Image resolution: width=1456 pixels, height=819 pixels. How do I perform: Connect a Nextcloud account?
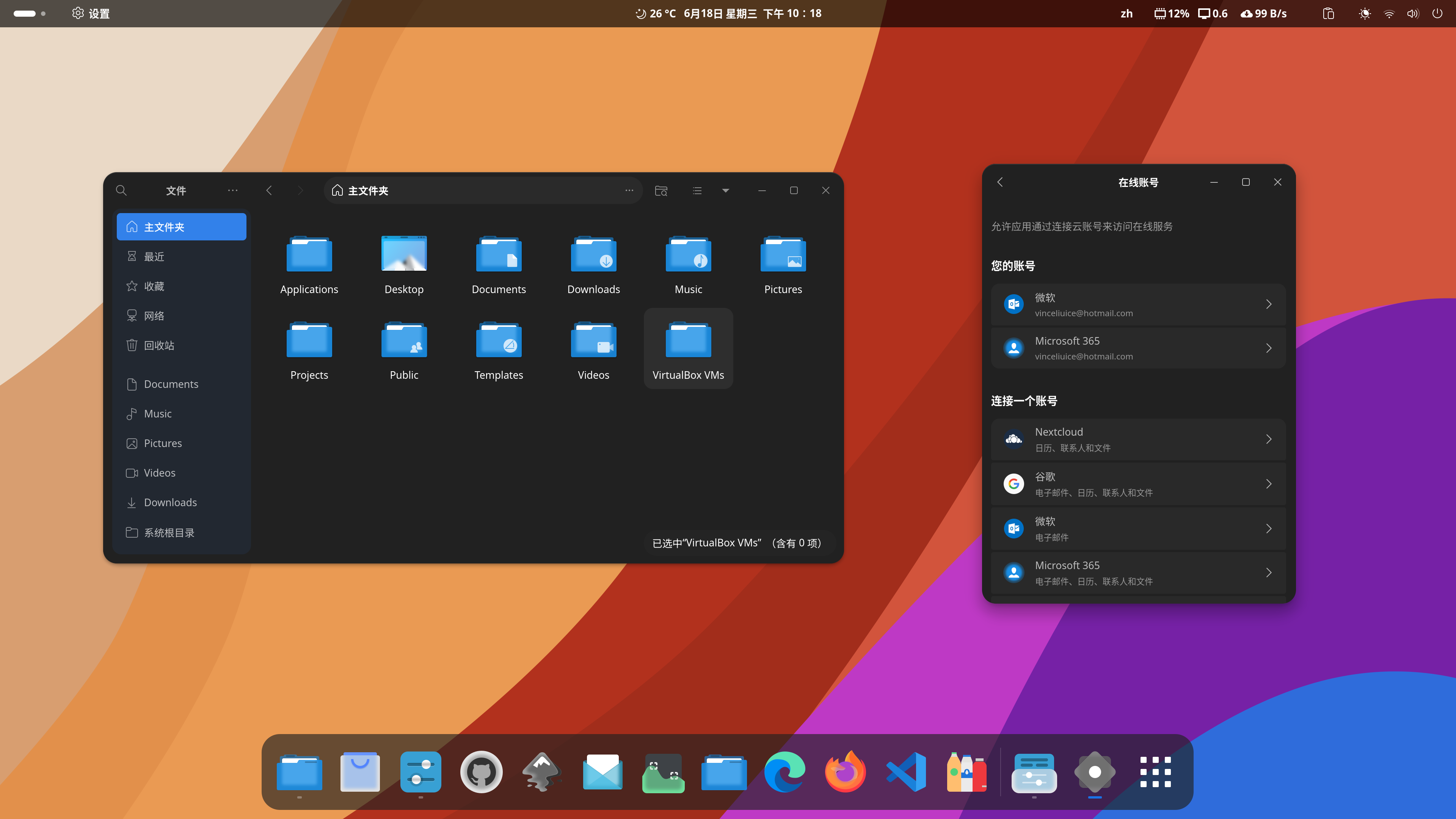tap(1138, 439)
